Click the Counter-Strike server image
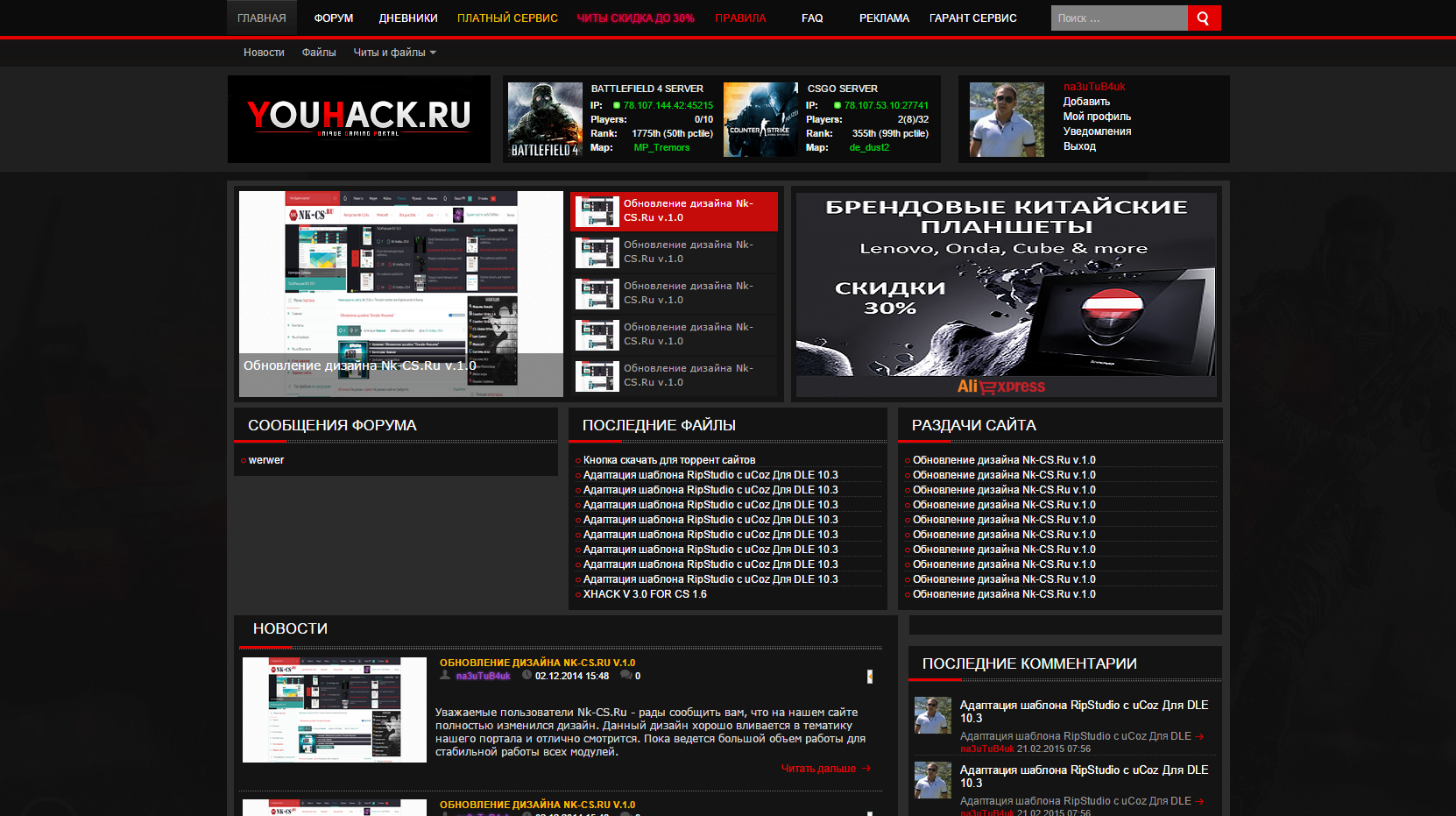Viewport: 1456px width, 816px height. click(x=761, y=120)
